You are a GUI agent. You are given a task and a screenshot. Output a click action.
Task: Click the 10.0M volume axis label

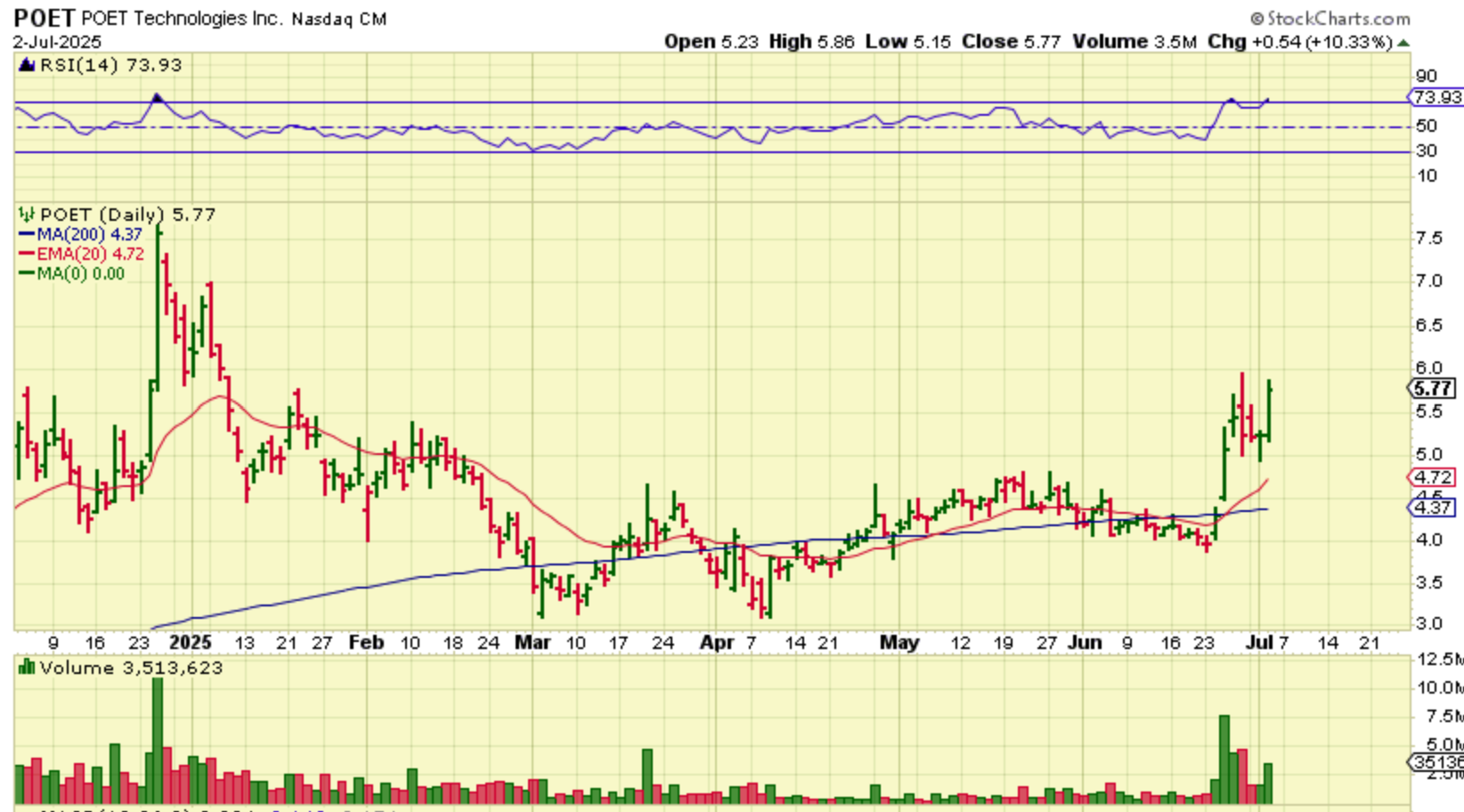pyautogui.click(x=1439, y=688)
